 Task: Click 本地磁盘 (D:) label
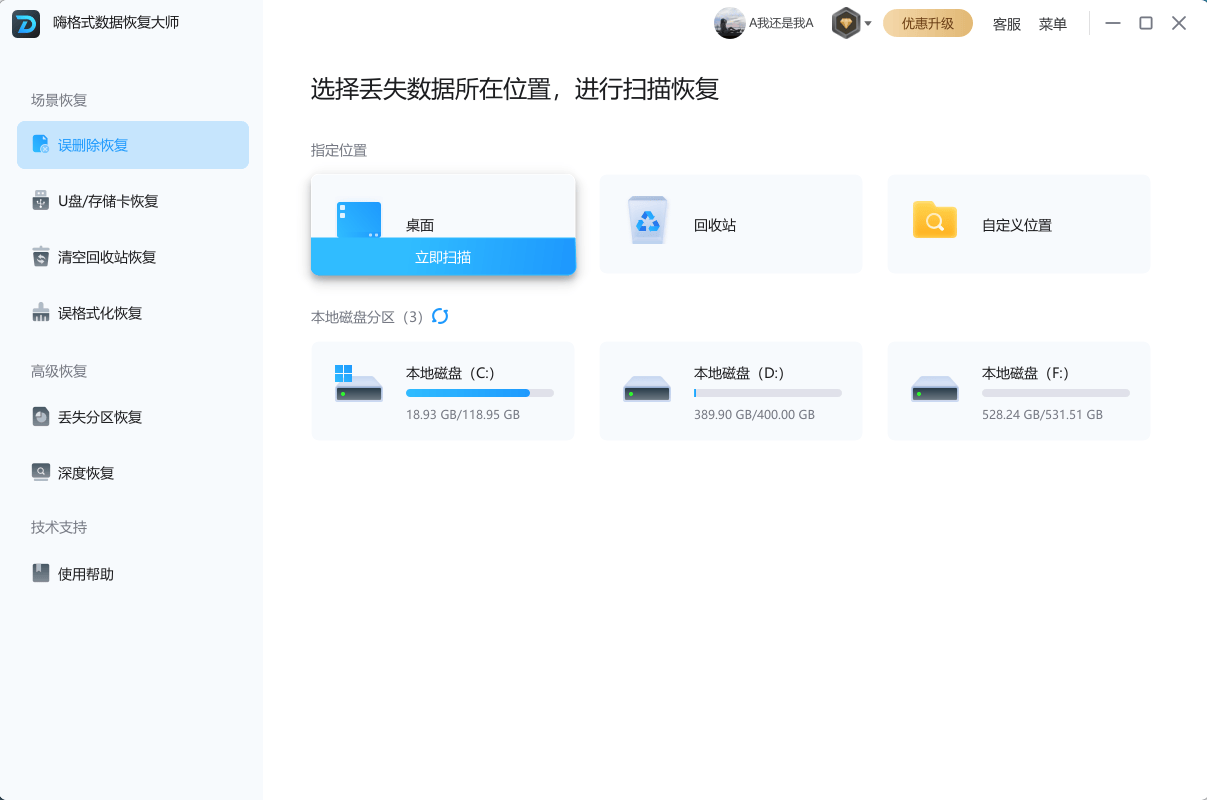tap(739, 373)
